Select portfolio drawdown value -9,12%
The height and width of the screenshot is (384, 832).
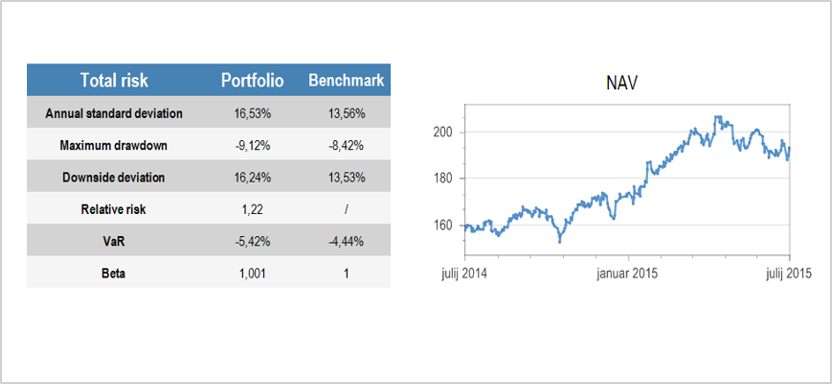click(253, 146)
